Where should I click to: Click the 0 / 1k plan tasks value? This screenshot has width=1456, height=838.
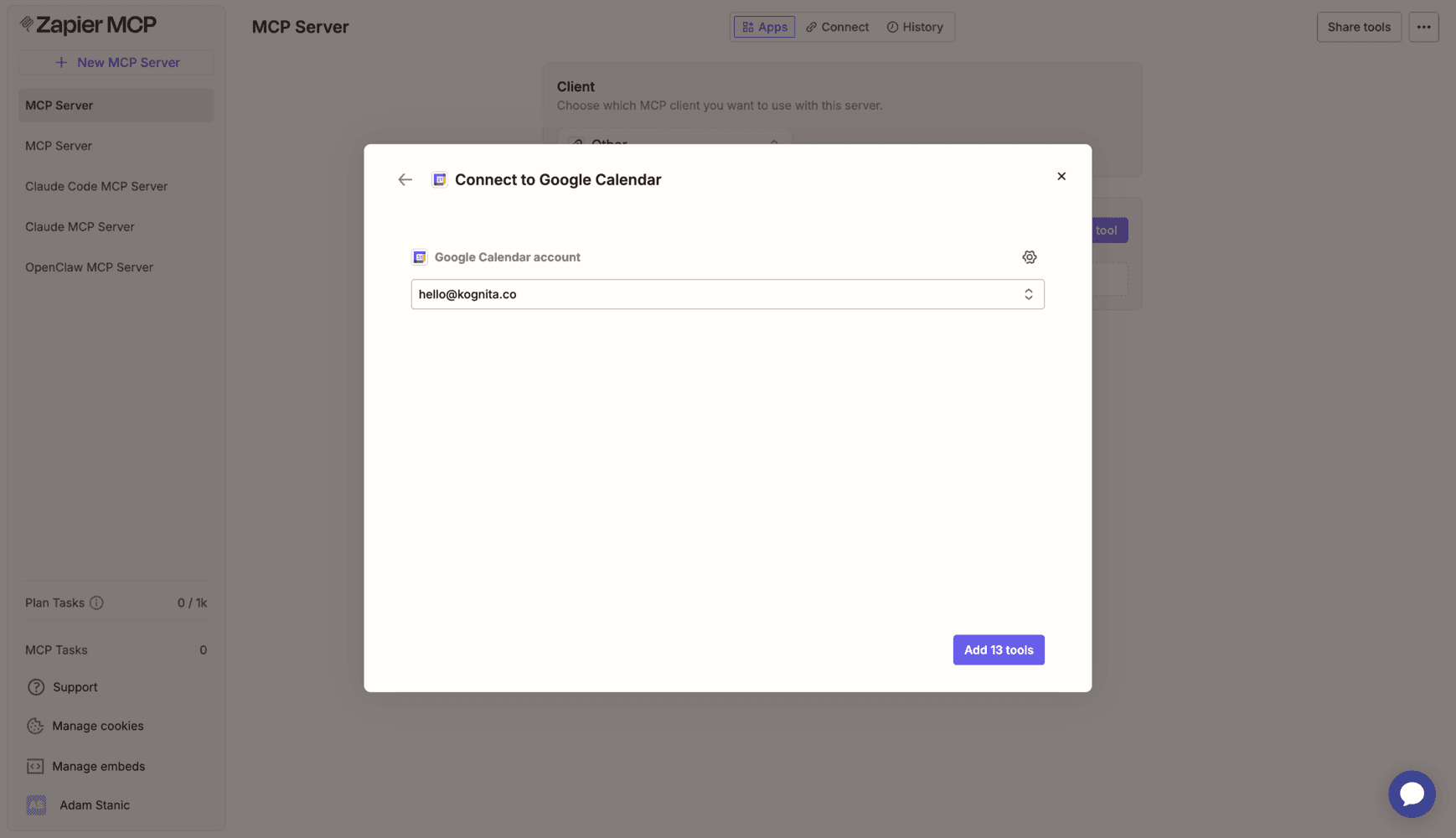click(x=192, y=603)
